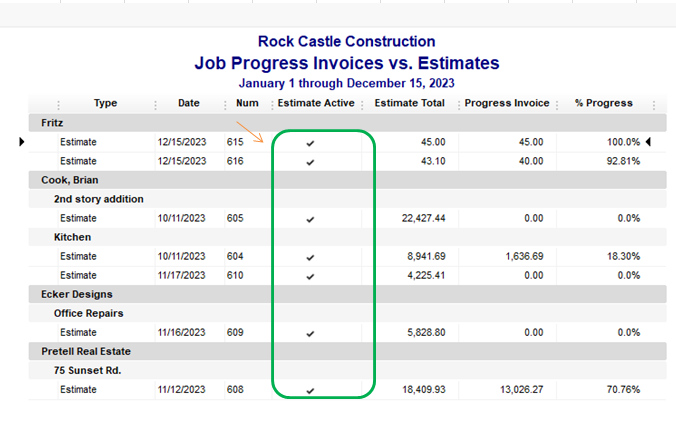Click the active checkmark for estimate 616

pyautogui.click(x=310, y=162)
